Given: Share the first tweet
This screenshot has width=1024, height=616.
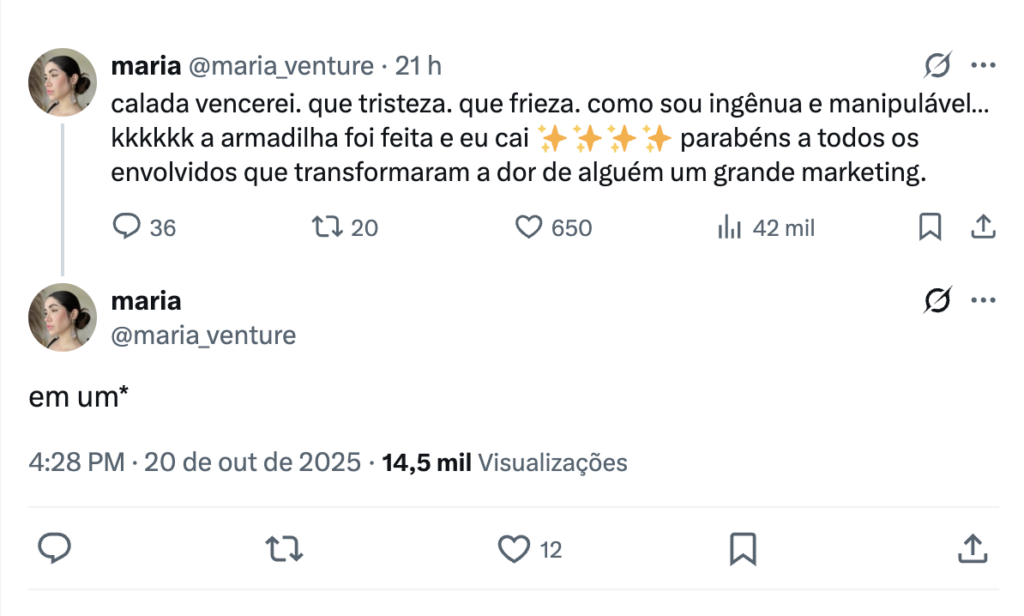Looking at the screenshot, I should (x=983, y=228).
